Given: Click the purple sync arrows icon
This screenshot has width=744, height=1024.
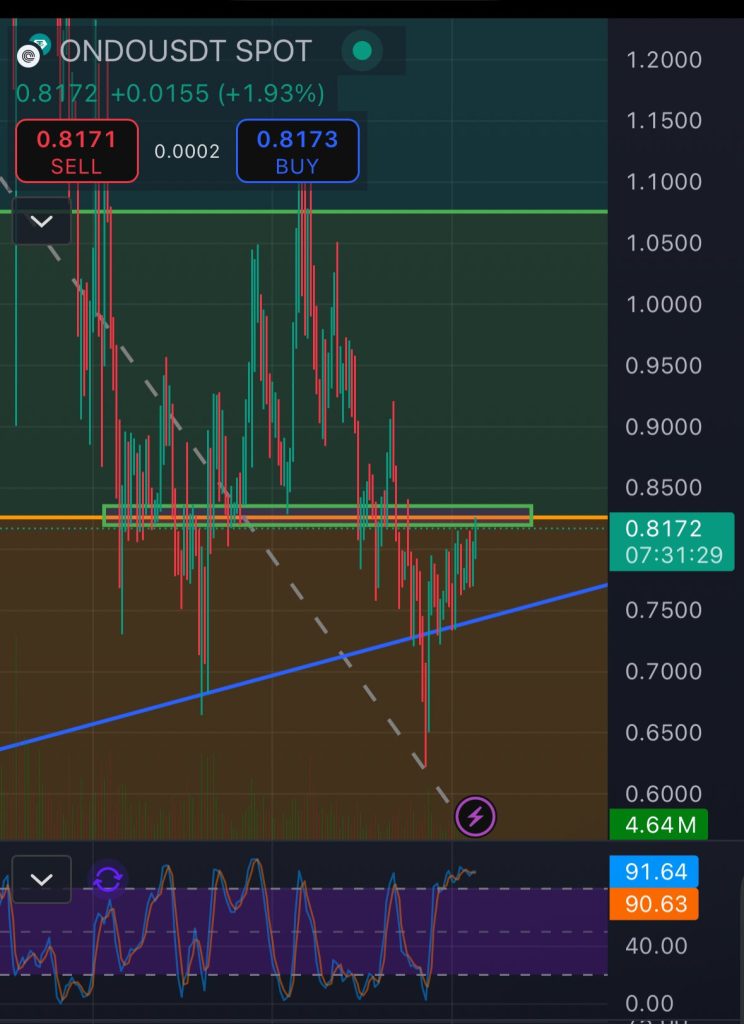Looking at the screenshot, I should click(107, 880).
